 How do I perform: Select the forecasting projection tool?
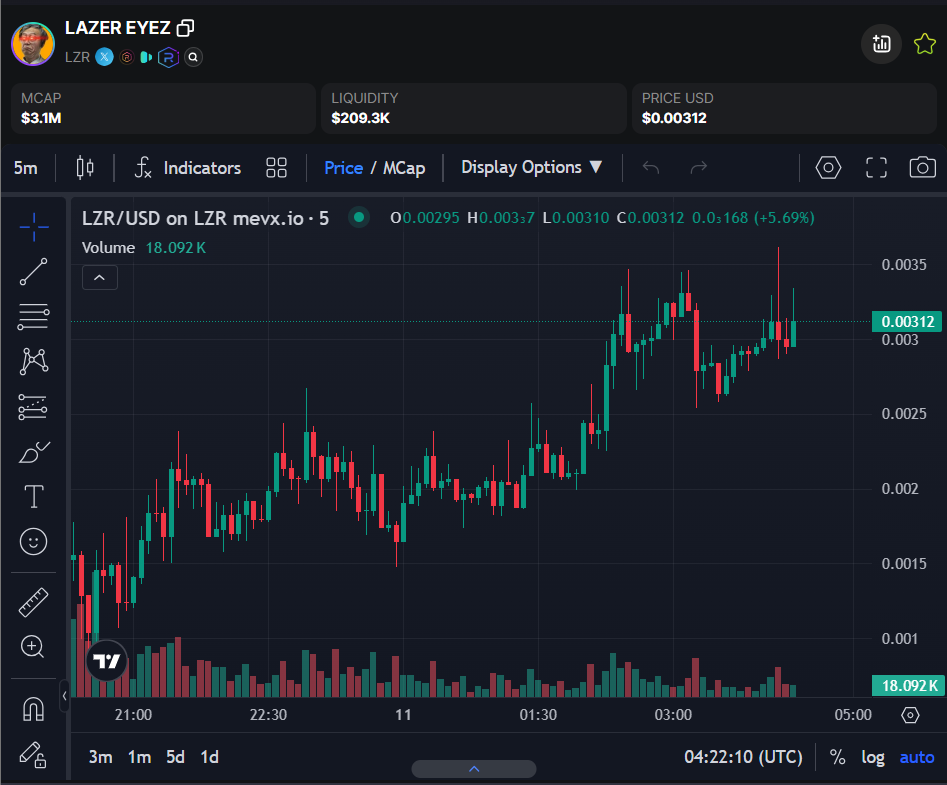click(x=34, y=406)
